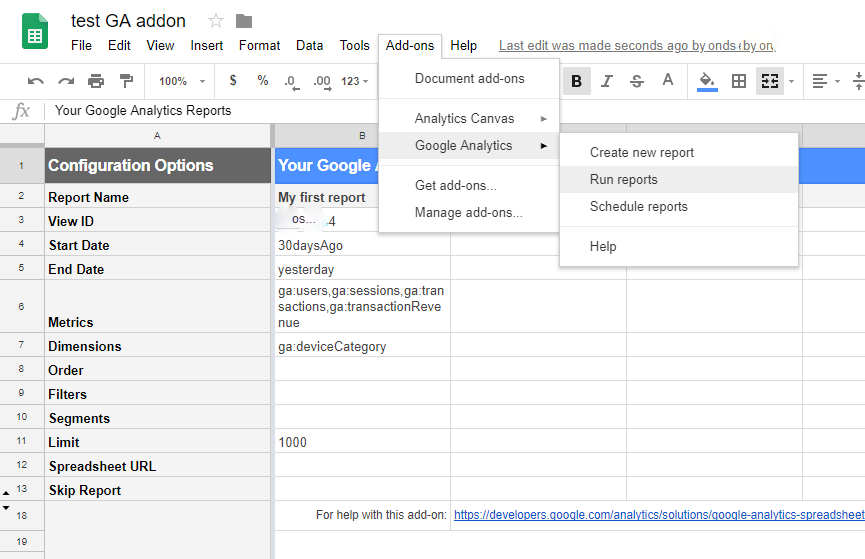865x559 pixels.
Task: Decrease decimal places
Action: 291,82
